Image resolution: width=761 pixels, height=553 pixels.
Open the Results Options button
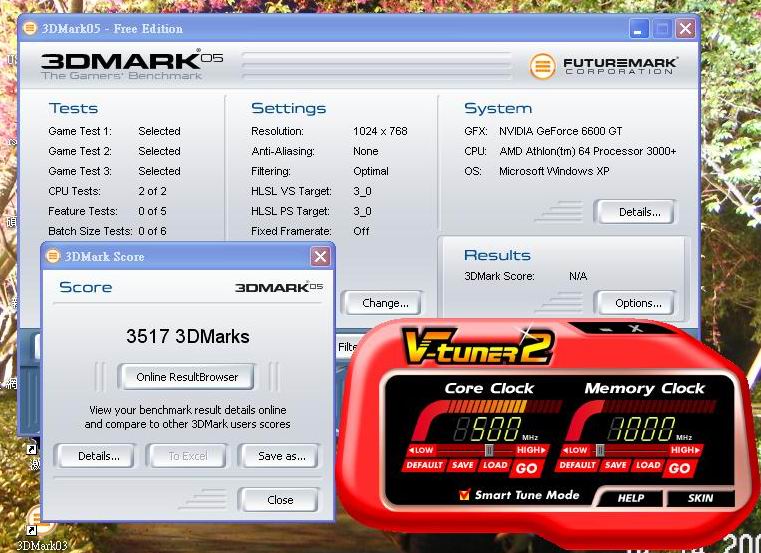[636, 303]
